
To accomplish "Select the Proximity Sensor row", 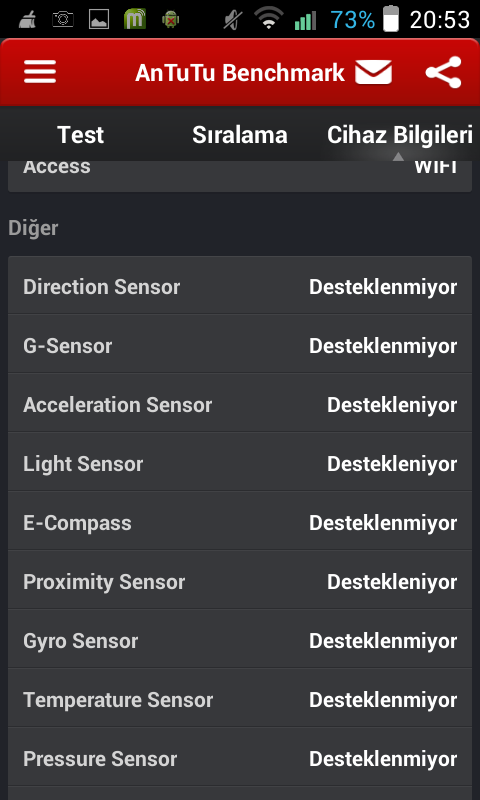I will coord(240,582).
